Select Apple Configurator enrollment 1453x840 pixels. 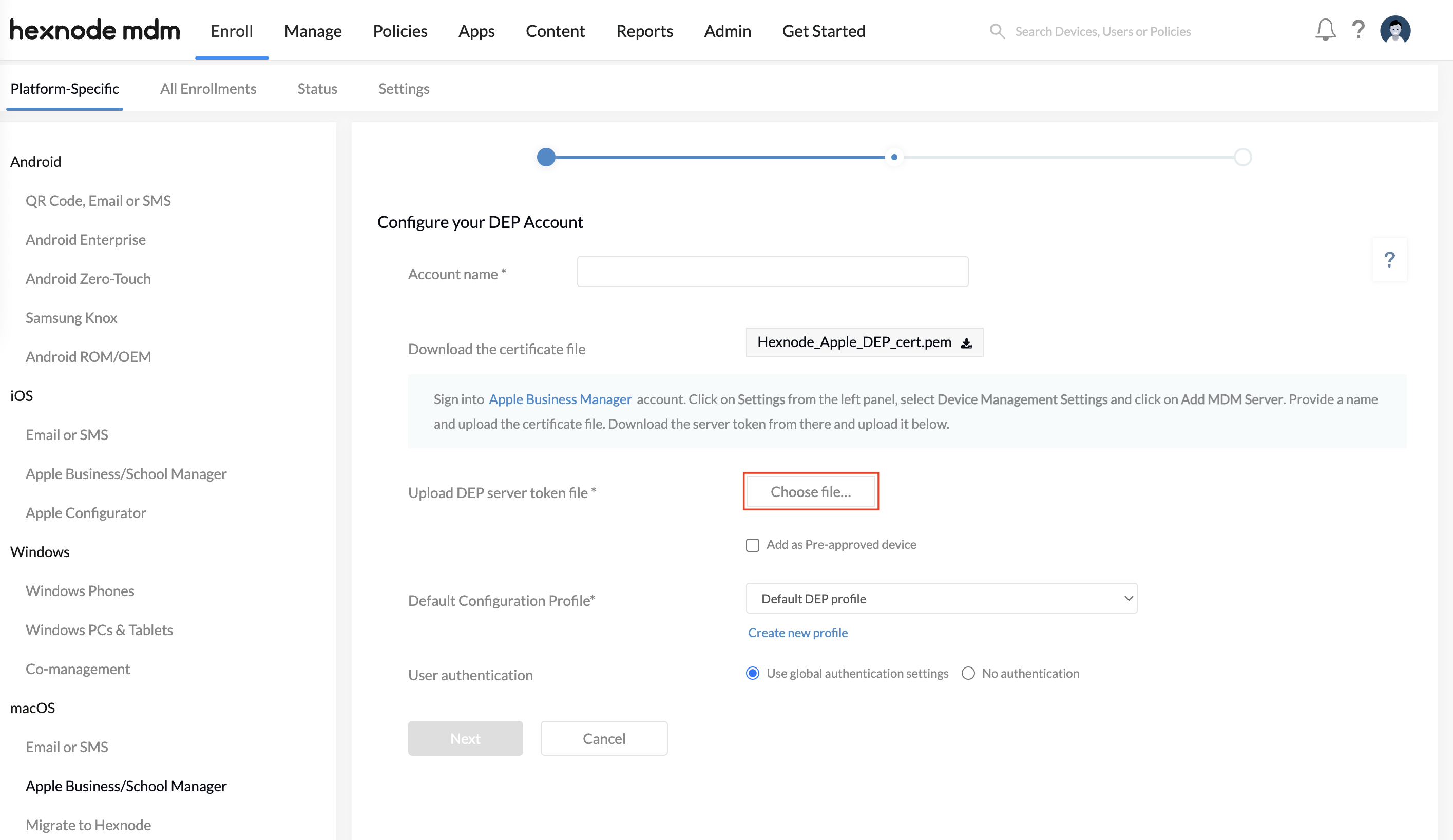85,512
